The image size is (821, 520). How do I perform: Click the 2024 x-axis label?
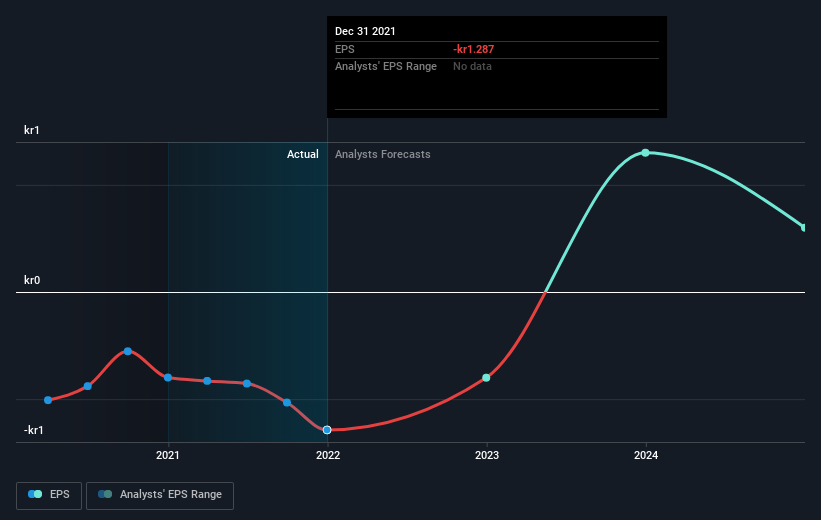click(x=646, y=455)
